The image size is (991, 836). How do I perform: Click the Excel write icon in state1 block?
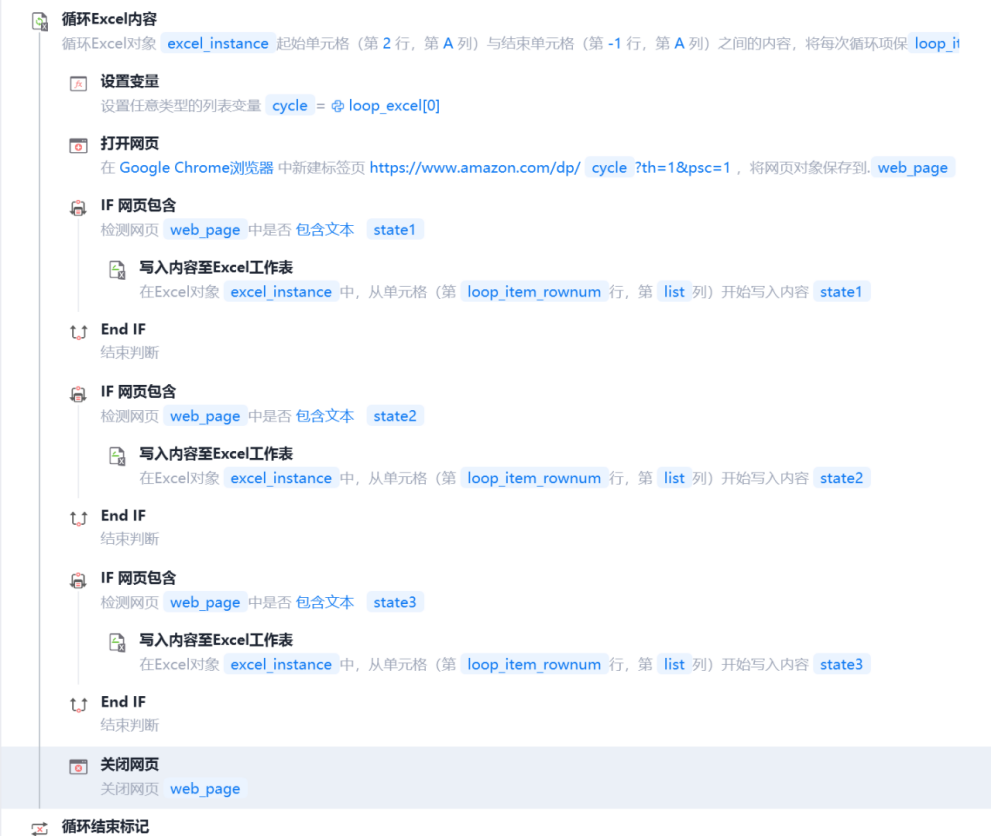point(117,270)
